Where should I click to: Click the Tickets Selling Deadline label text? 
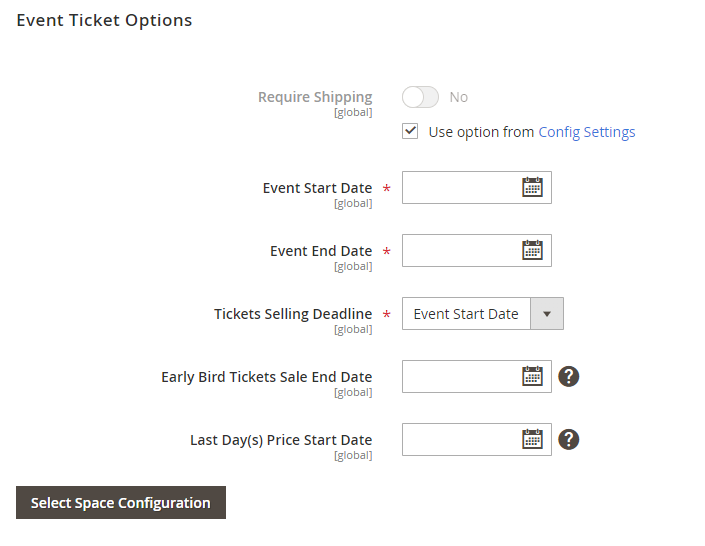[292, 314]
